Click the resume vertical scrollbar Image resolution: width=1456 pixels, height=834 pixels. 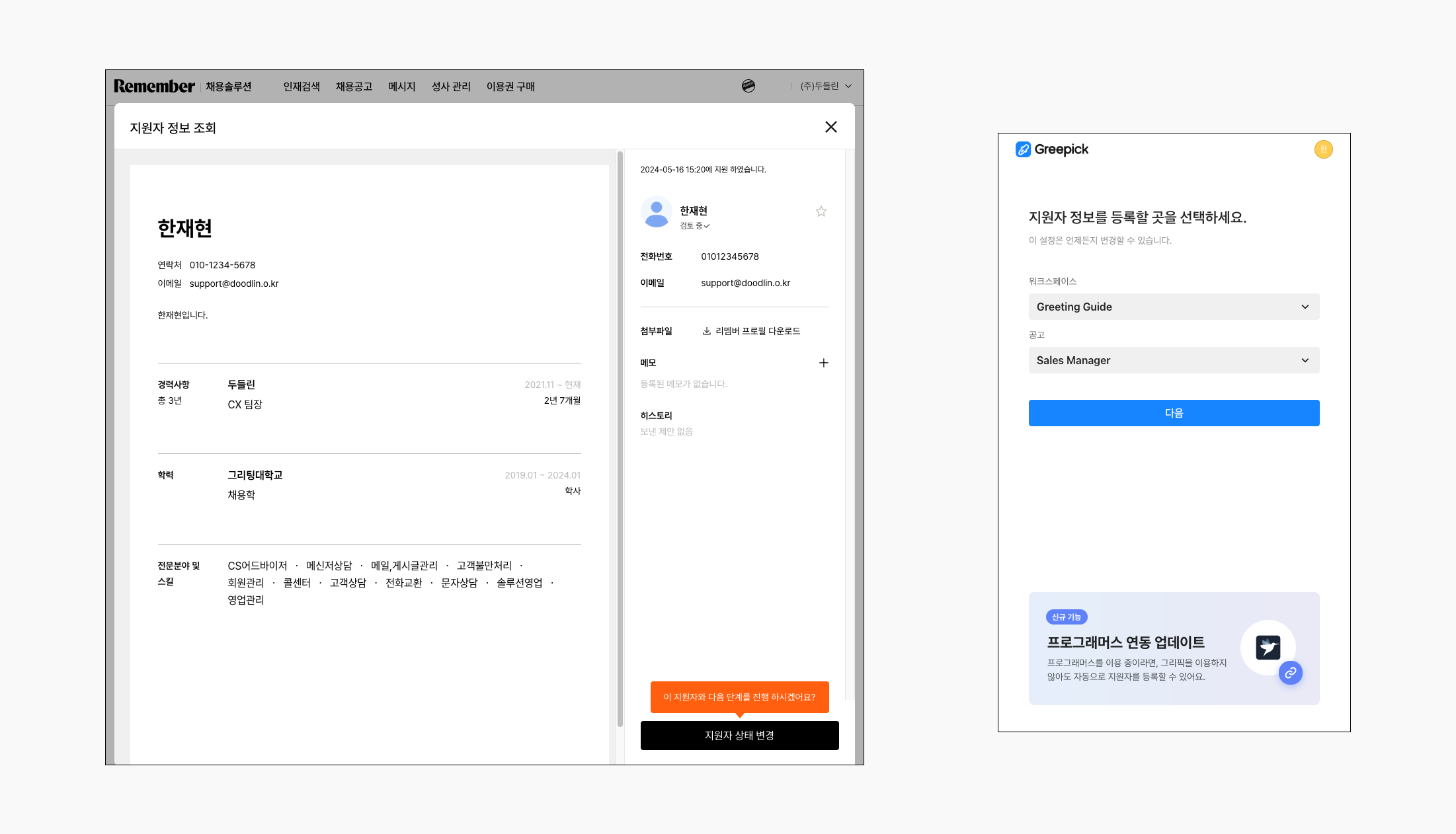(620, 439)
